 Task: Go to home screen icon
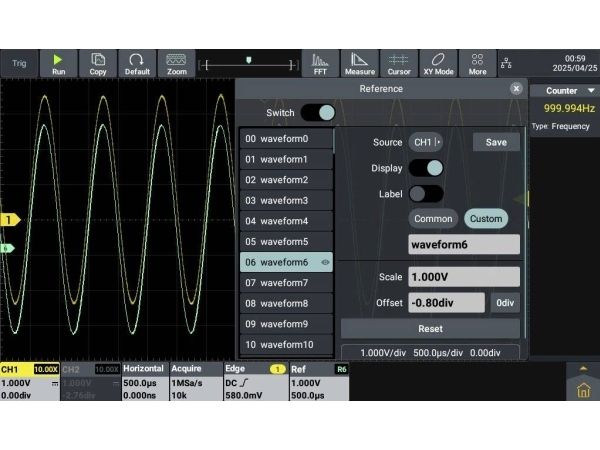pos(583,391)
